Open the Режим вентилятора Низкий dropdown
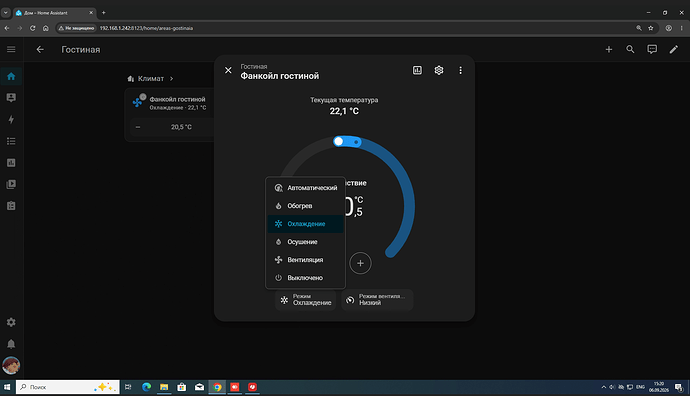690x396 pixels. 377,300
